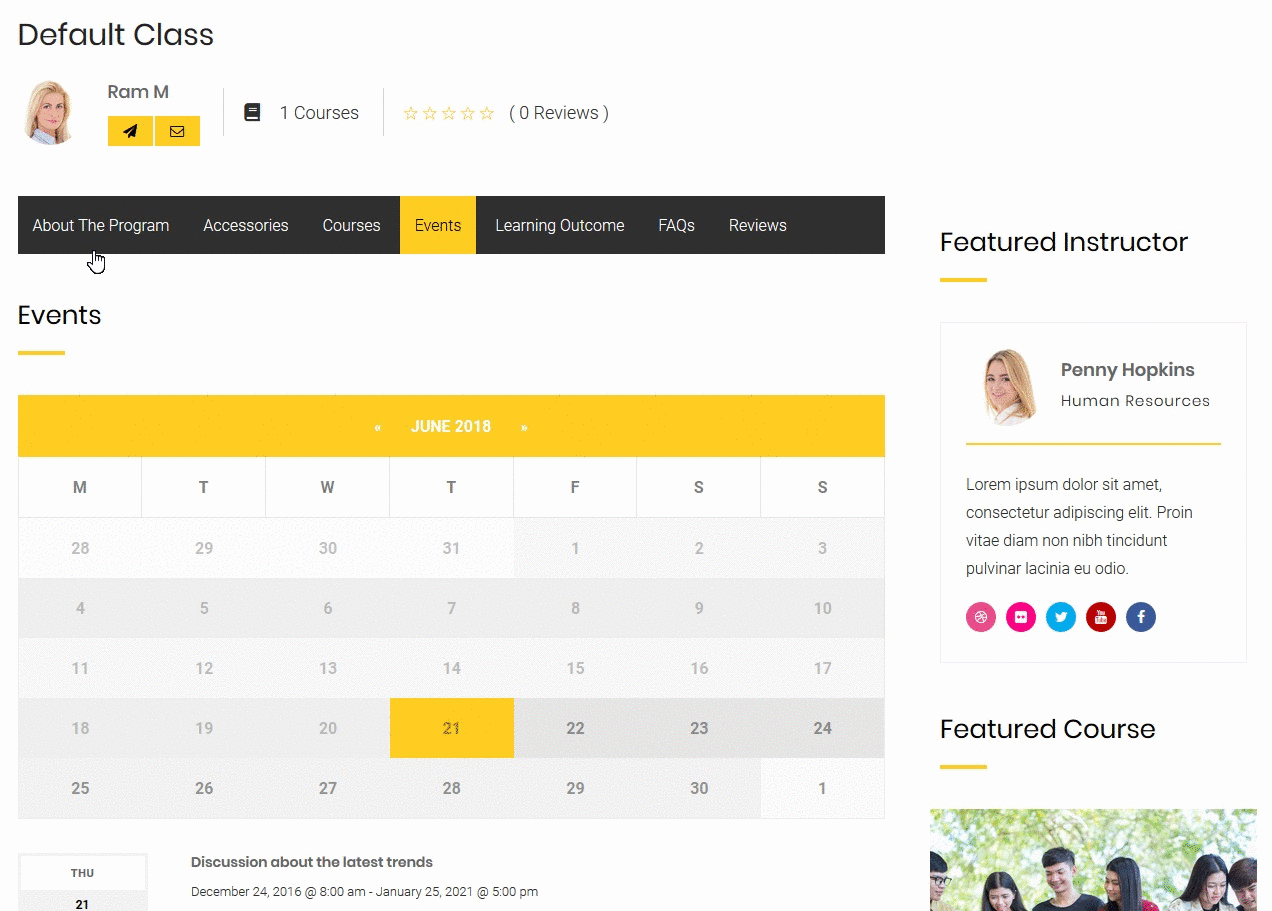The height and width of the screenshot is (911, 1272).
Task: Click instructor name Ram M
Action: point(138,92)
